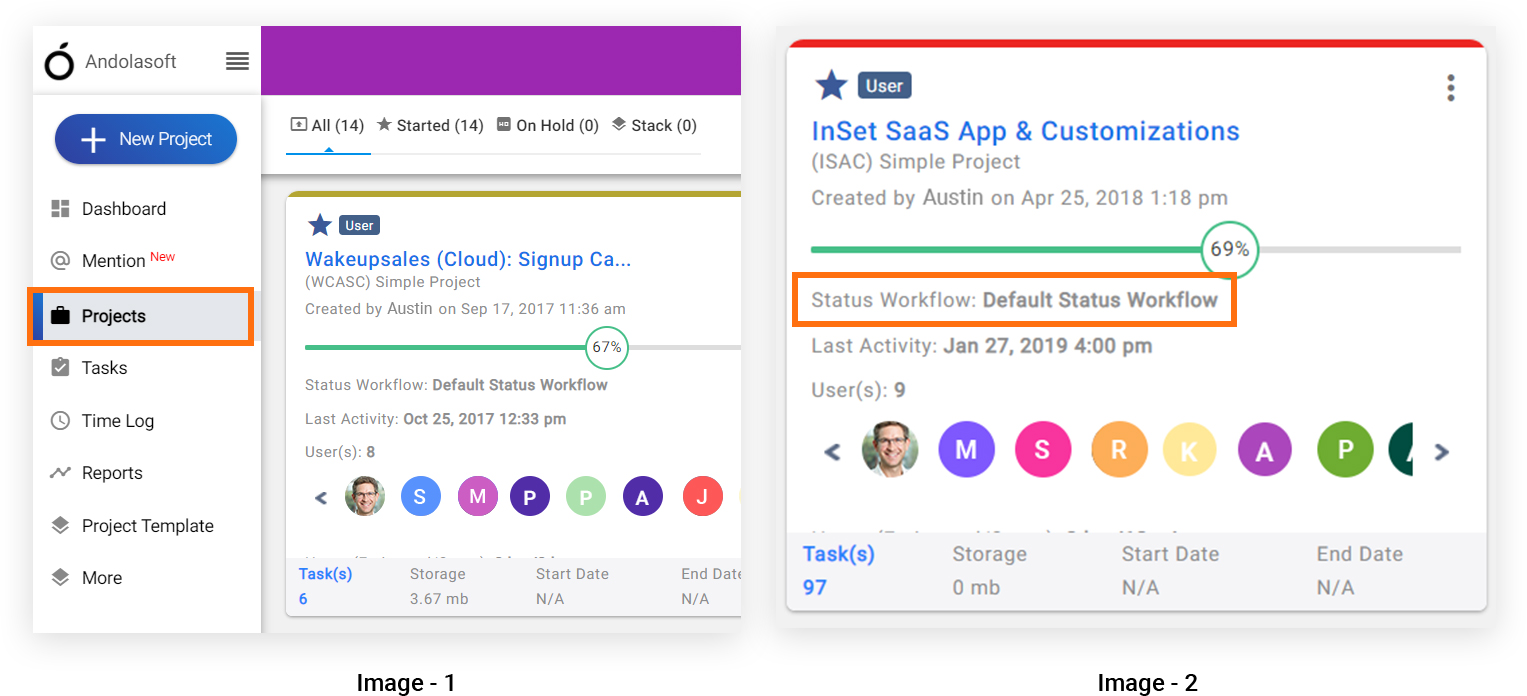Screen dimensions: 1527x696
Task: Click Status Workflow: Default Status Workflow text
Action: [x=1015, y=300]
